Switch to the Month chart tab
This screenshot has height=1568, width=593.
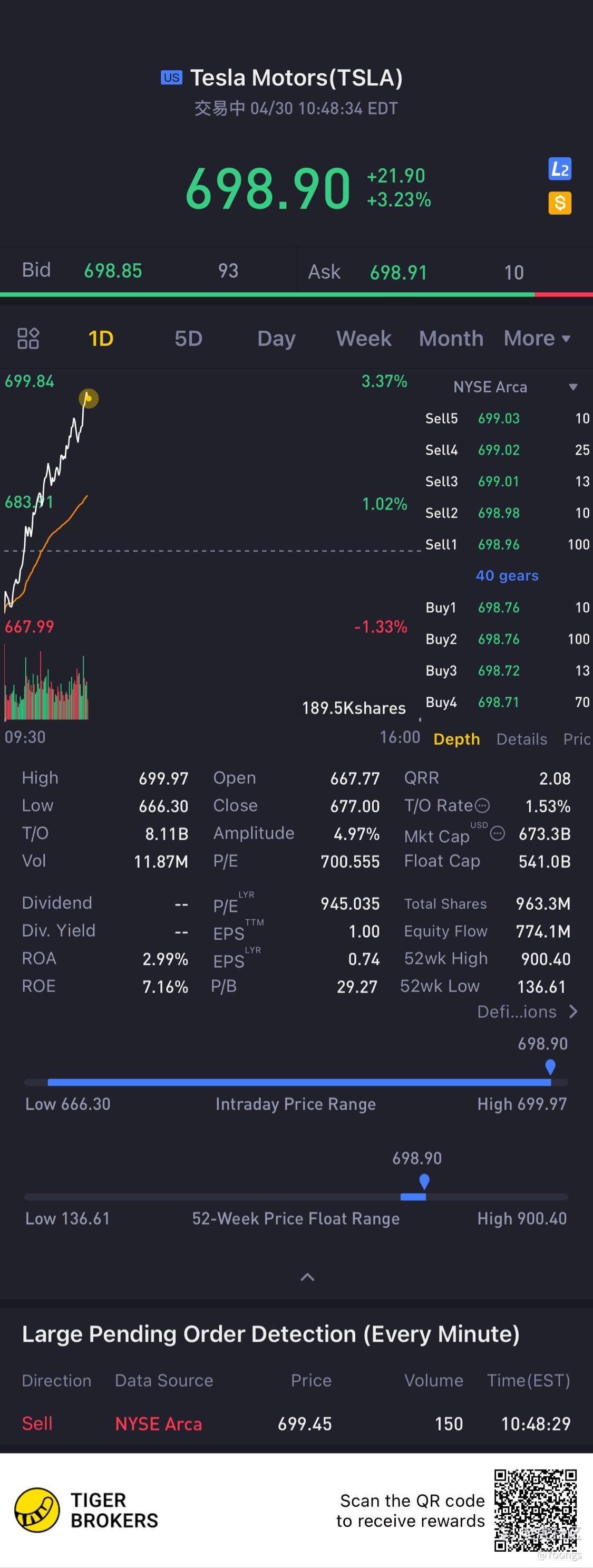pyautogui.click(x=451, y=339)
